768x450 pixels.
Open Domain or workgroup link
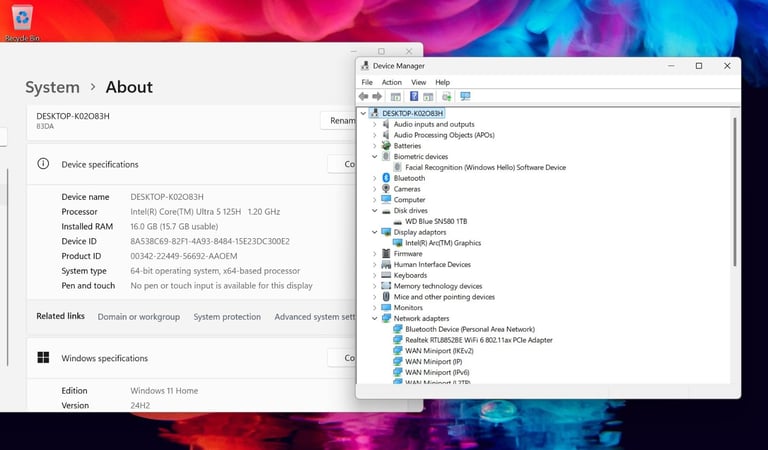coord(139,316)
